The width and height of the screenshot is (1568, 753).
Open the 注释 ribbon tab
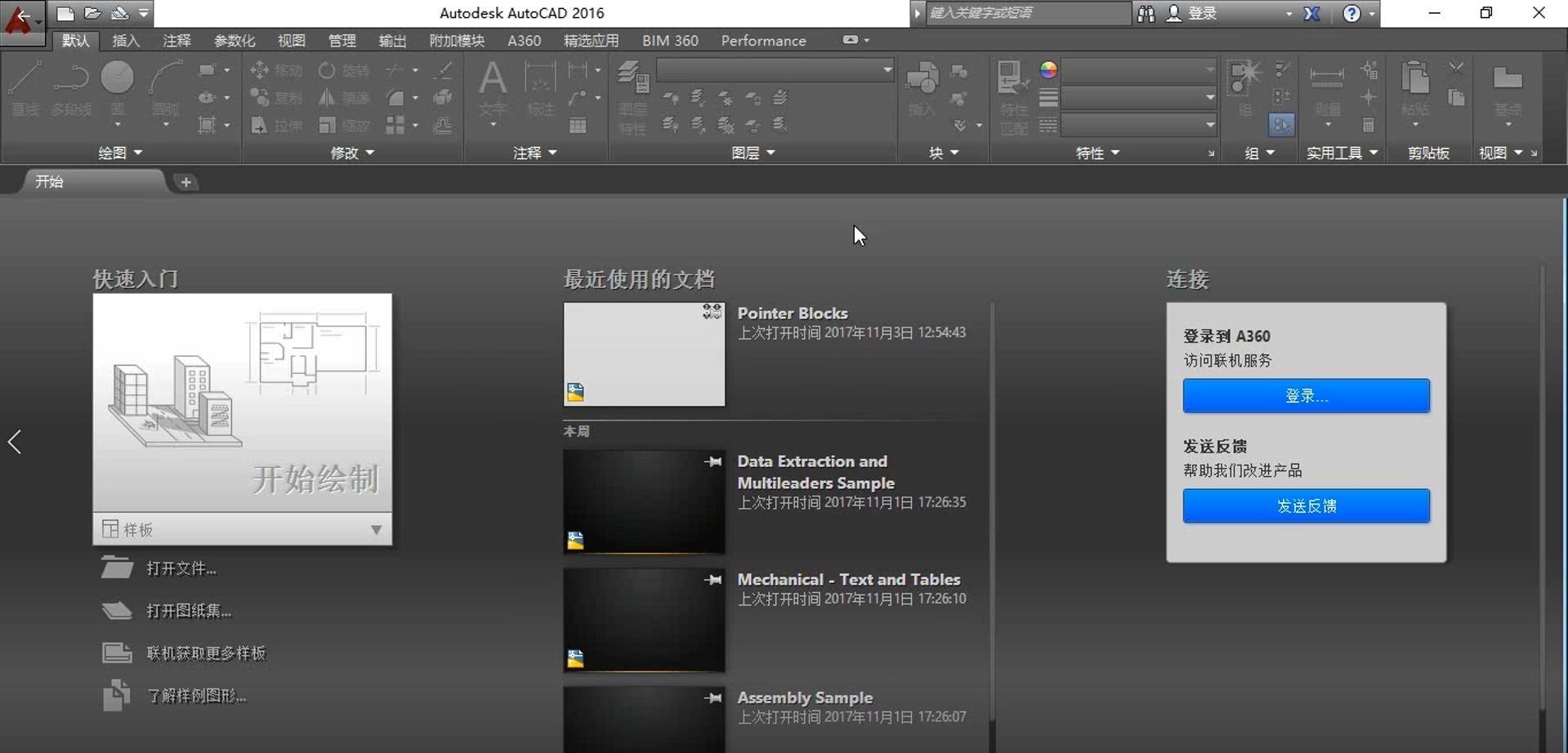pos(176,41)
